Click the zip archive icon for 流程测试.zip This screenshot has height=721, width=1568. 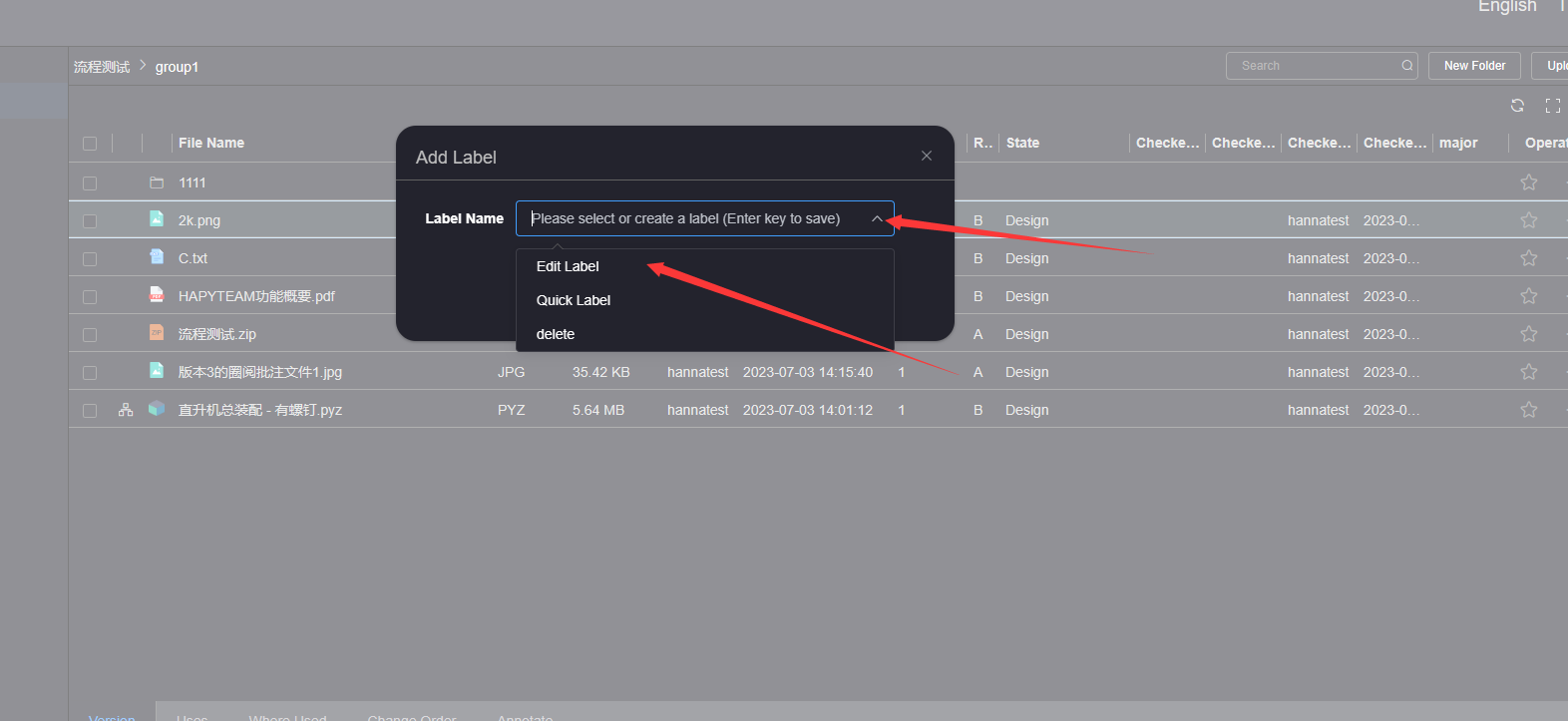(x=157, y=332)
